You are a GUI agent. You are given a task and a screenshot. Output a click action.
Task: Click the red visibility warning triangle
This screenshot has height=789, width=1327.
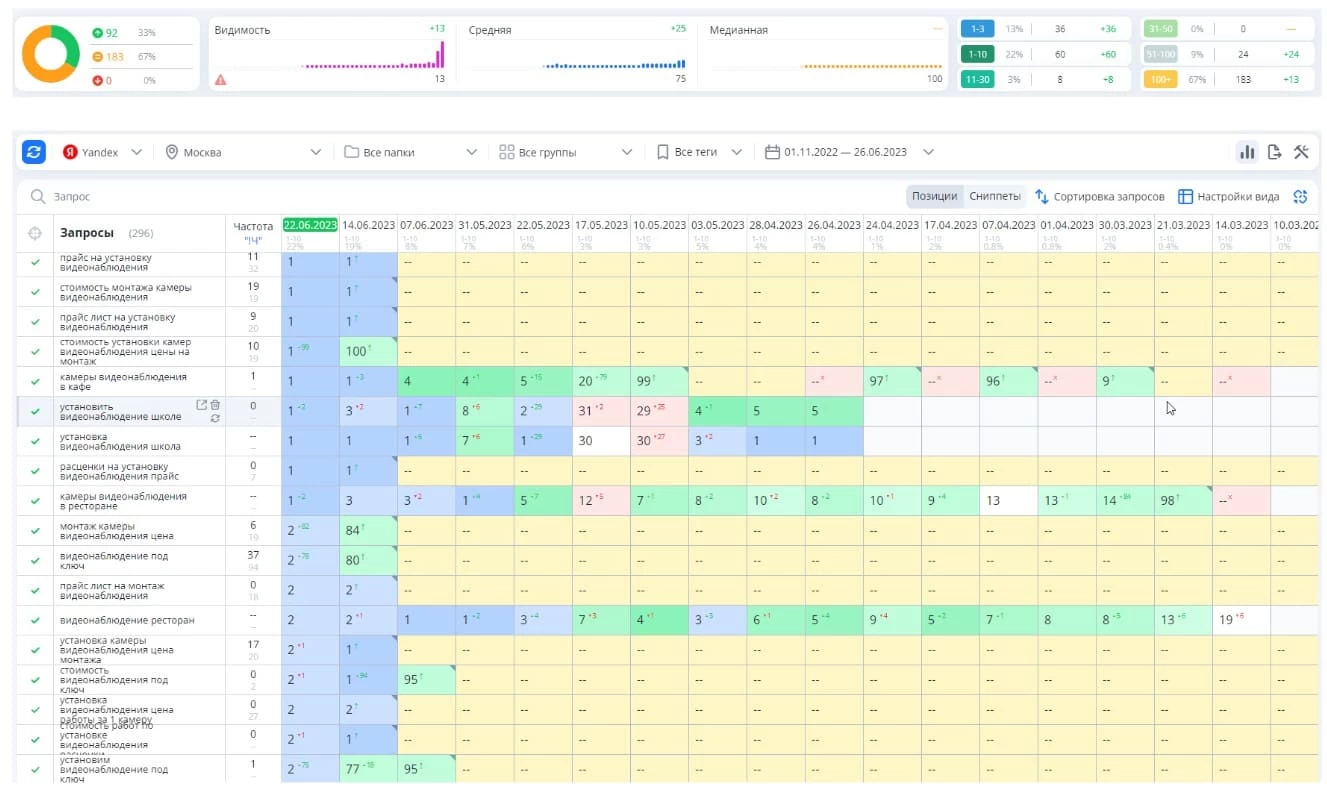click(x=221, y=79)
